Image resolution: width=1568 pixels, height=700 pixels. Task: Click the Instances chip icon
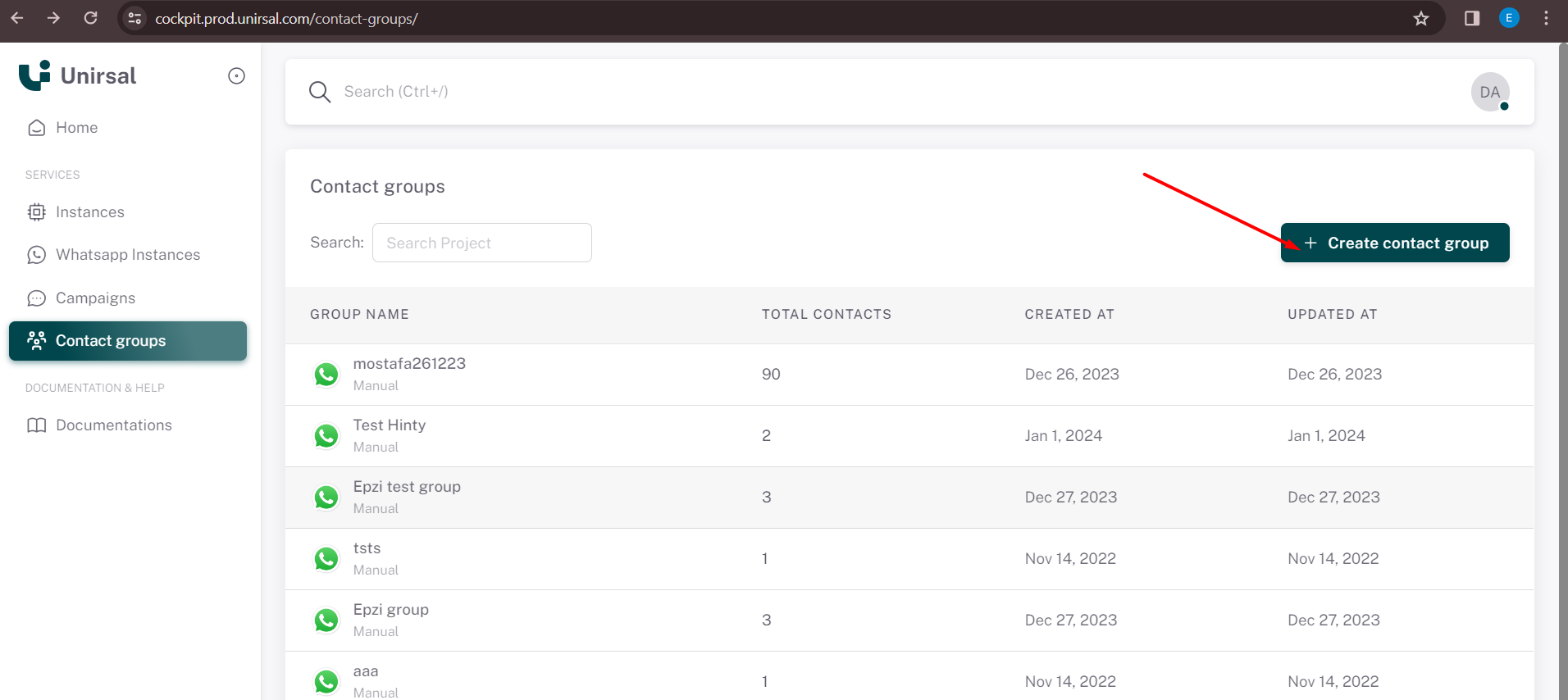(x=36, y=212)
